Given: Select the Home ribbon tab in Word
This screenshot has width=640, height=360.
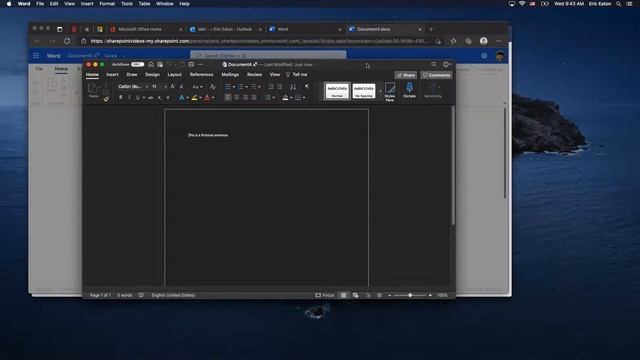Looking at the screenshot, I should 92,75.
